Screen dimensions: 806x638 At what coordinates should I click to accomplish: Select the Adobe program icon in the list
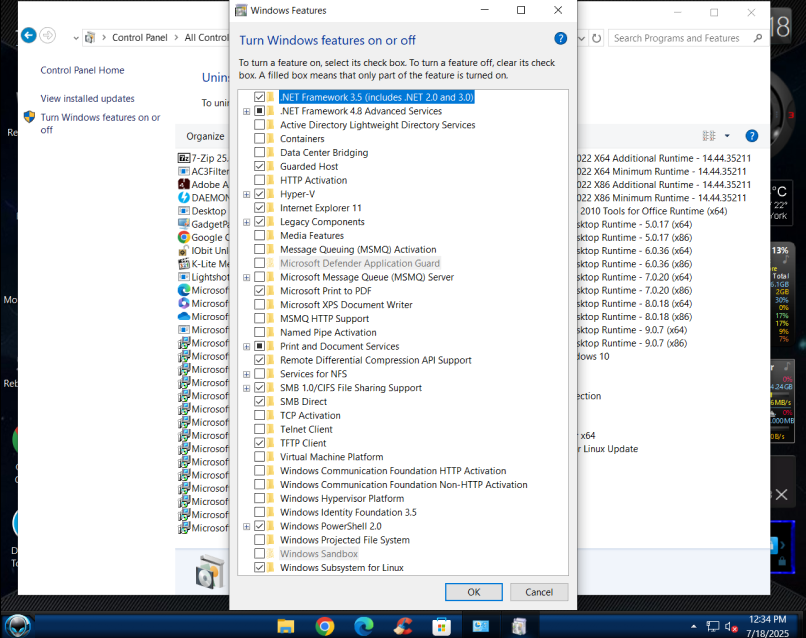pyautogui.click(x=184, y=184)
